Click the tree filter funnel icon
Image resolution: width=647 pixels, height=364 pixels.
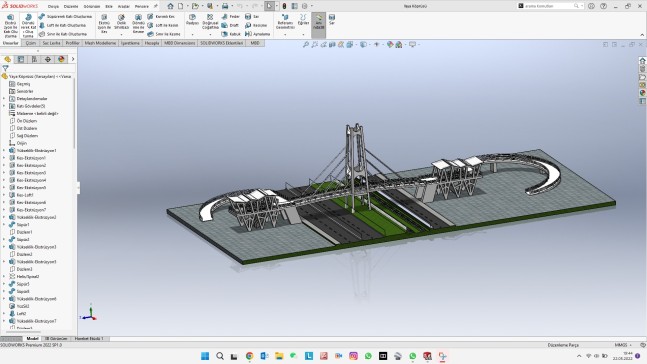point(5,69)
